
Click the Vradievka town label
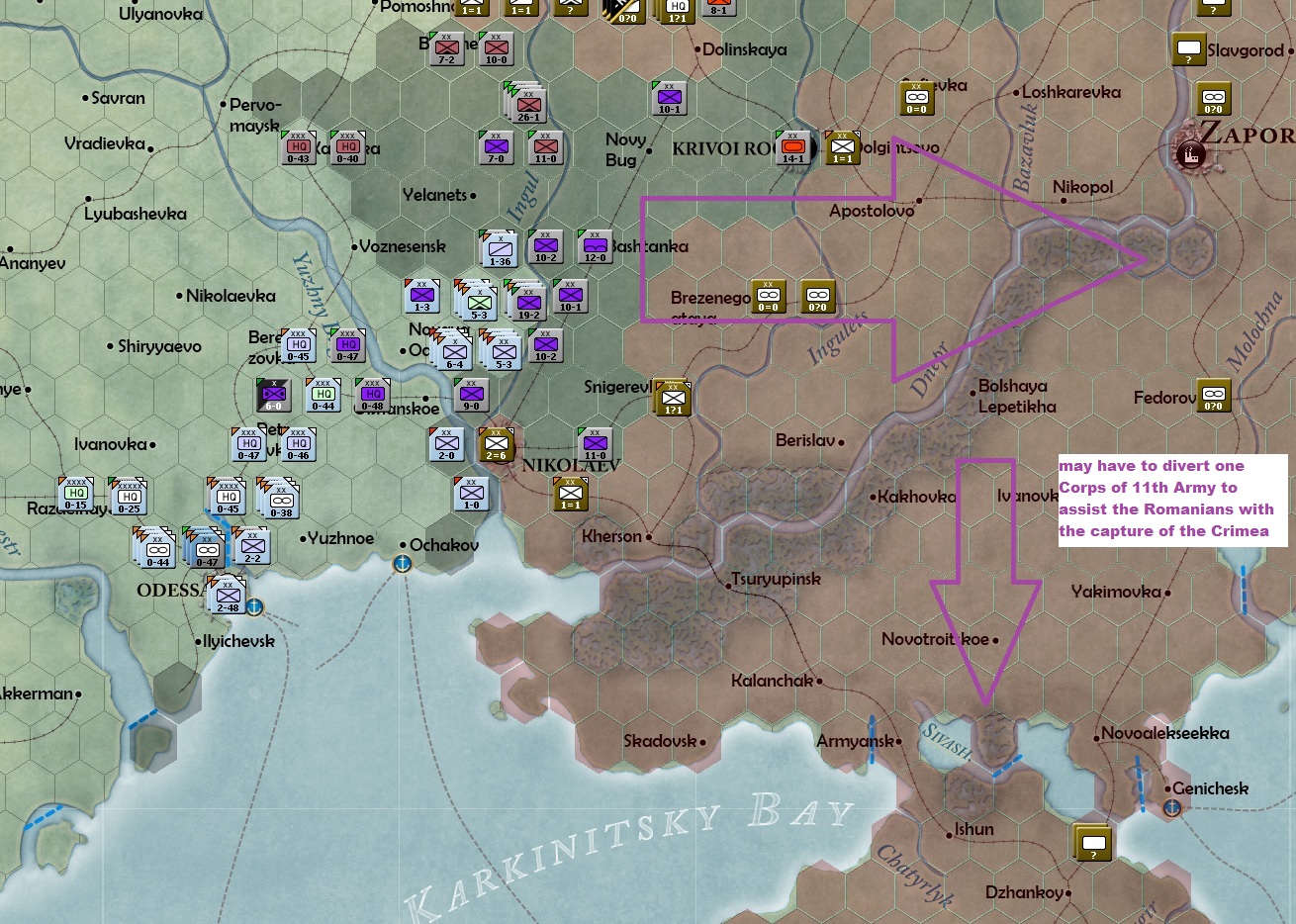tap(105, 143)
